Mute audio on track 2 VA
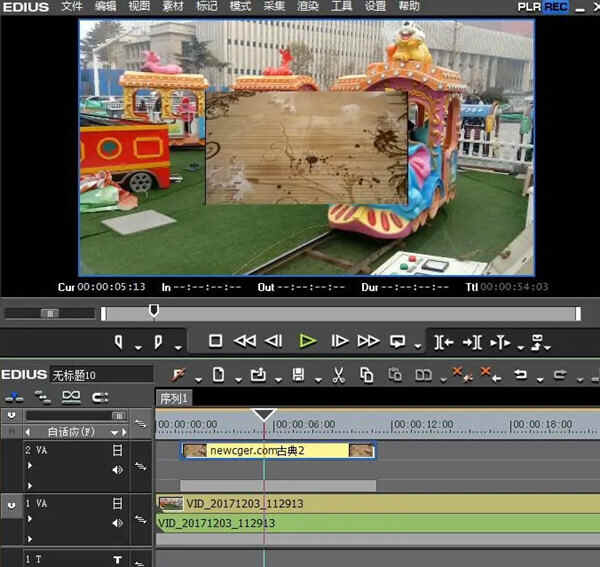The image size is (600, 567). coord(117,469)
